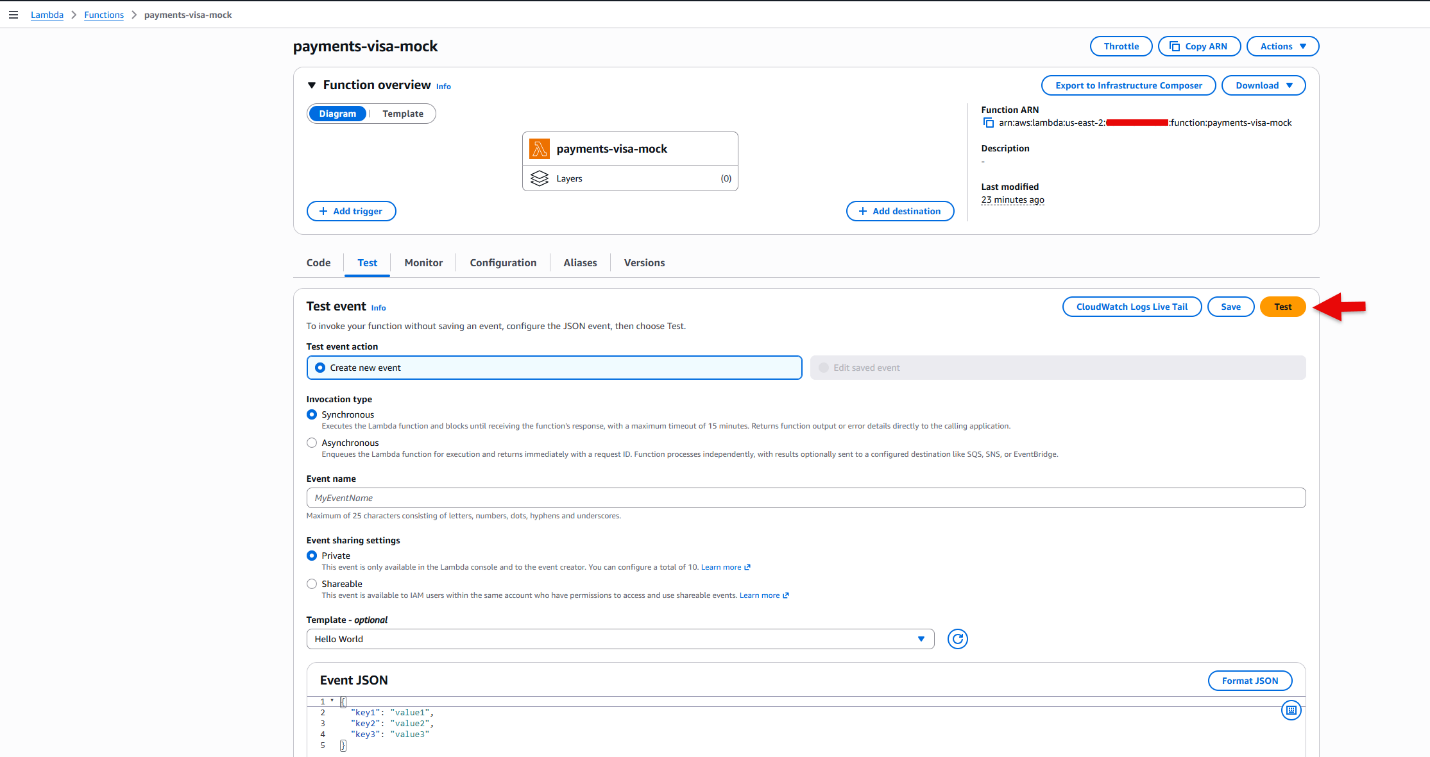Click the Event name input field
The height and width of the screenshot is (757, 1430).
(806, 498)
